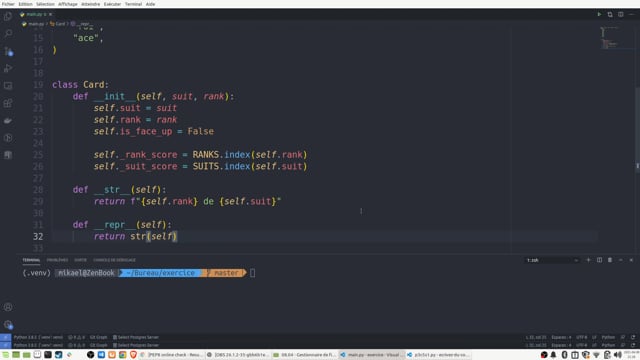This screenshot has height=360, width=640.
Task: Click the Open Changes editor icon
Action: (x=610, y=14)
